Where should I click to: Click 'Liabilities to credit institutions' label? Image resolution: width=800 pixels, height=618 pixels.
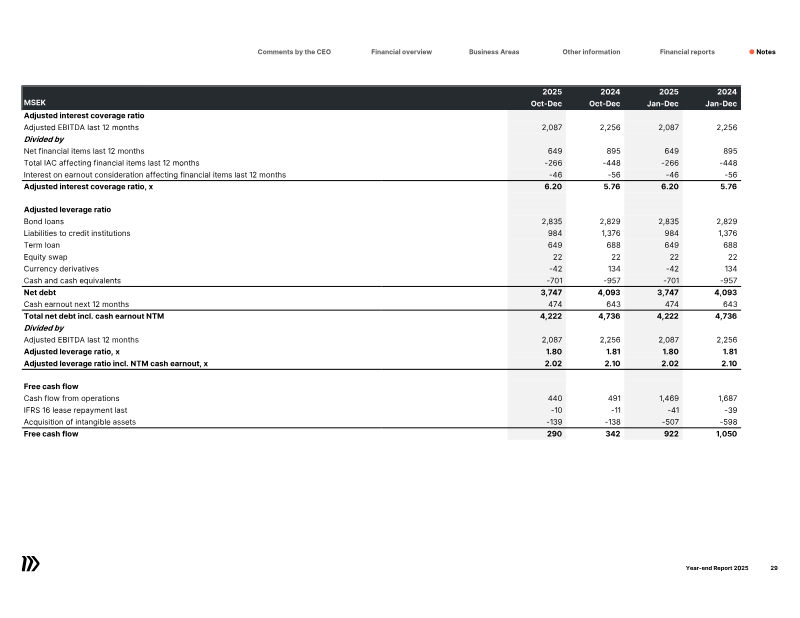tap(77, 233)
